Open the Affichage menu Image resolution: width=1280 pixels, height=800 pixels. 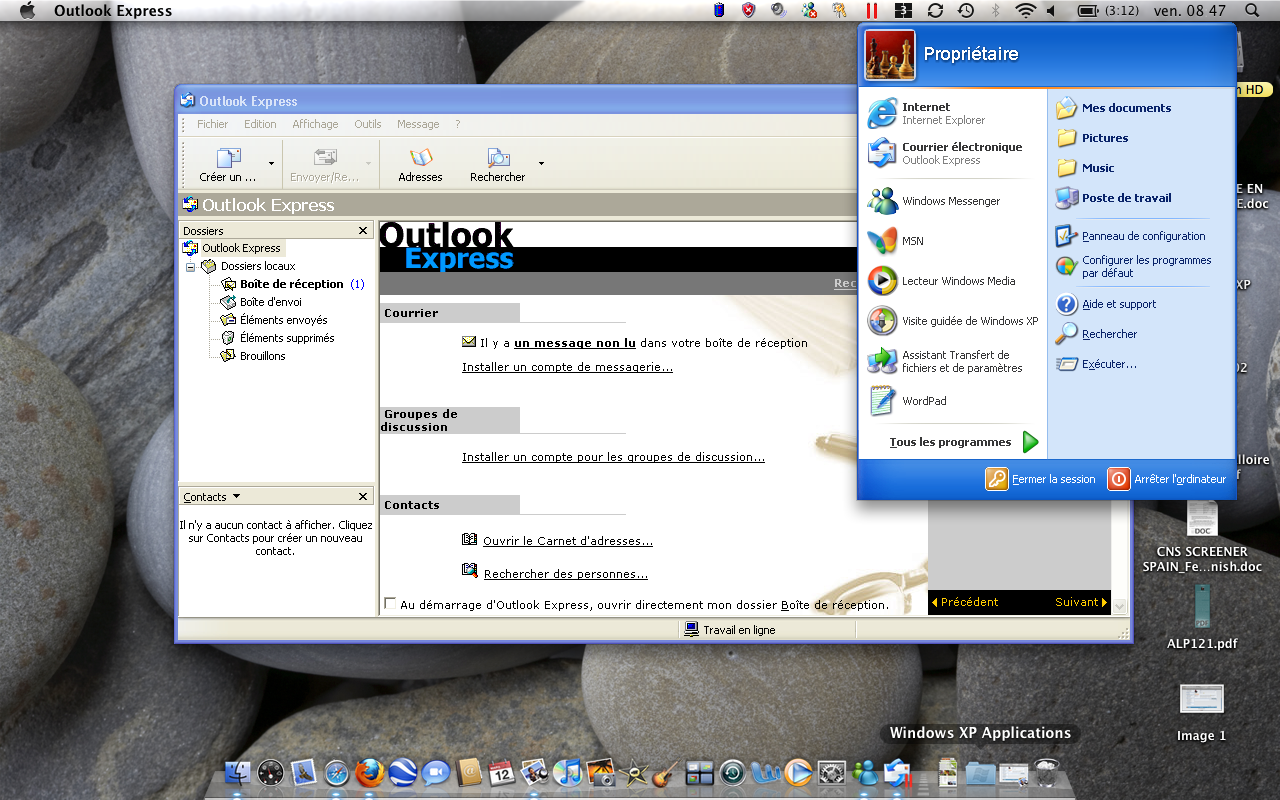click(x=315, y=124)
